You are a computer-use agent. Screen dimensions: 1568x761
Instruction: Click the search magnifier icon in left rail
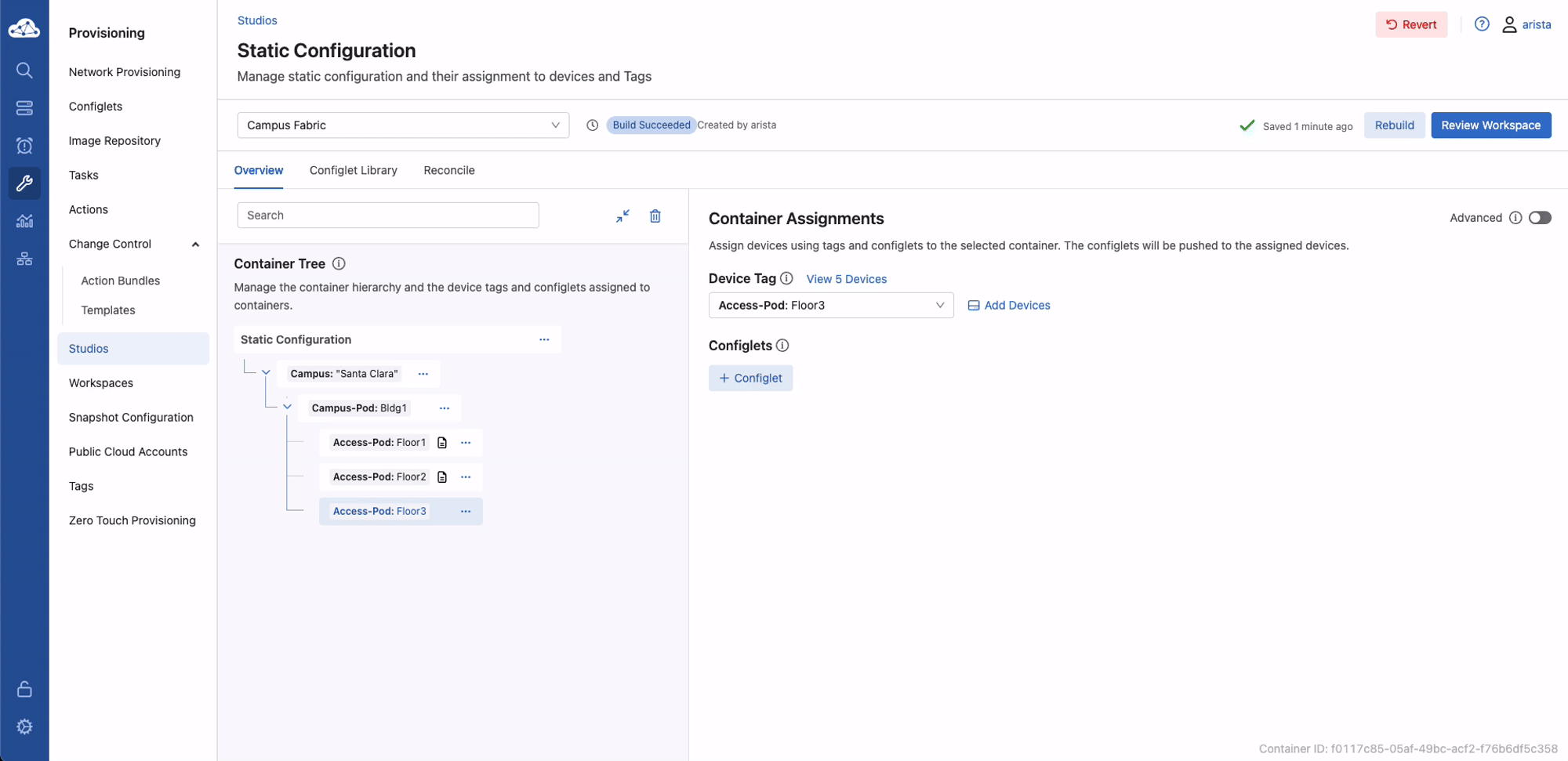[24, 71]
